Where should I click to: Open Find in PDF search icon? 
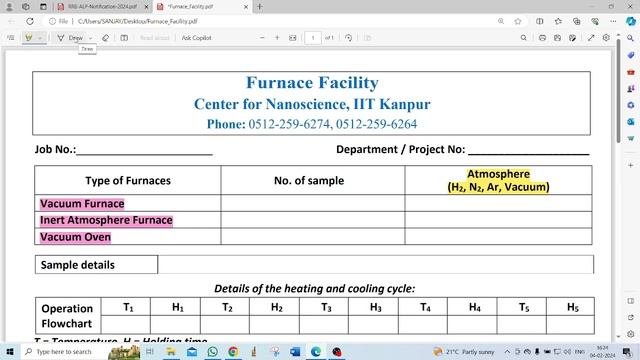click(x=524, y=38)
